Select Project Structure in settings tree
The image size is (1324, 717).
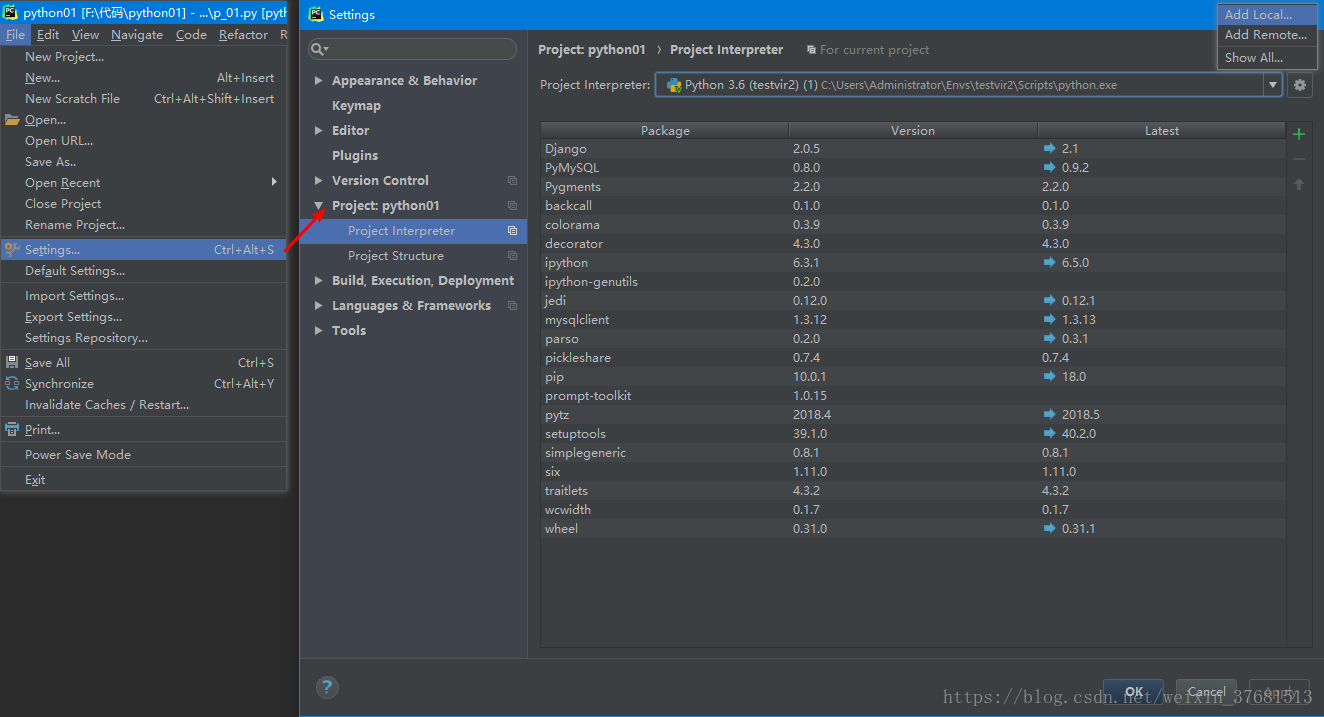point(413,256)
